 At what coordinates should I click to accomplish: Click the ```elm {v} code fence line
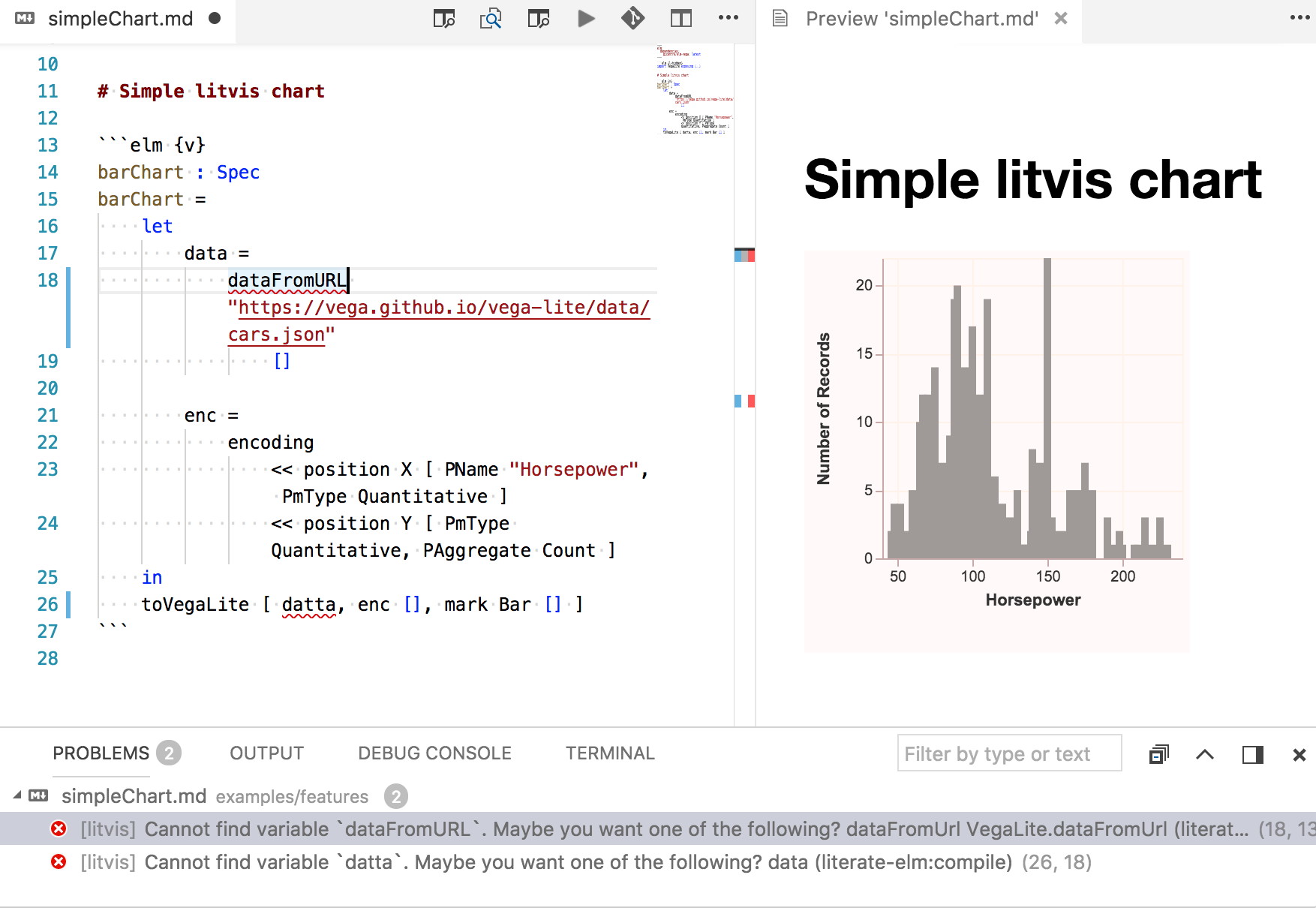click(x=152, y=145)
